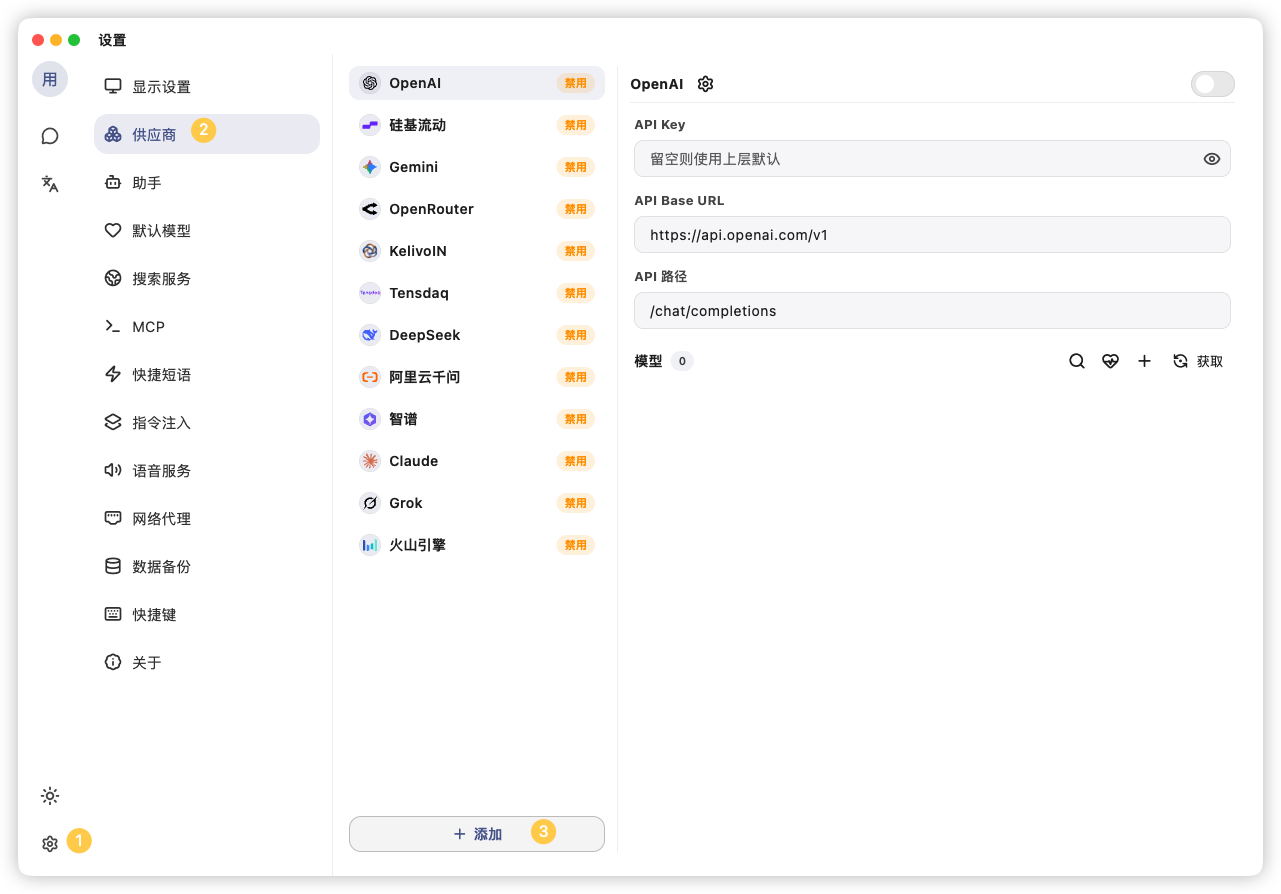Open the chat page via the speech bubble icon

[x=49, y=135]
